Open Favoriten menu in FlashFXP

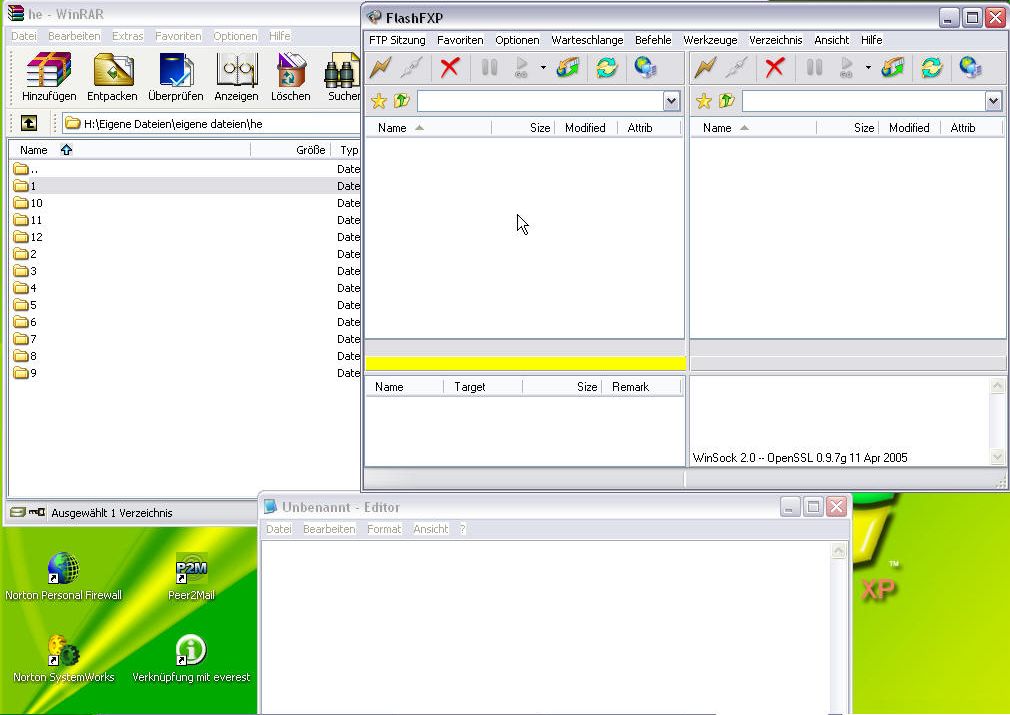tap(460, 40)
